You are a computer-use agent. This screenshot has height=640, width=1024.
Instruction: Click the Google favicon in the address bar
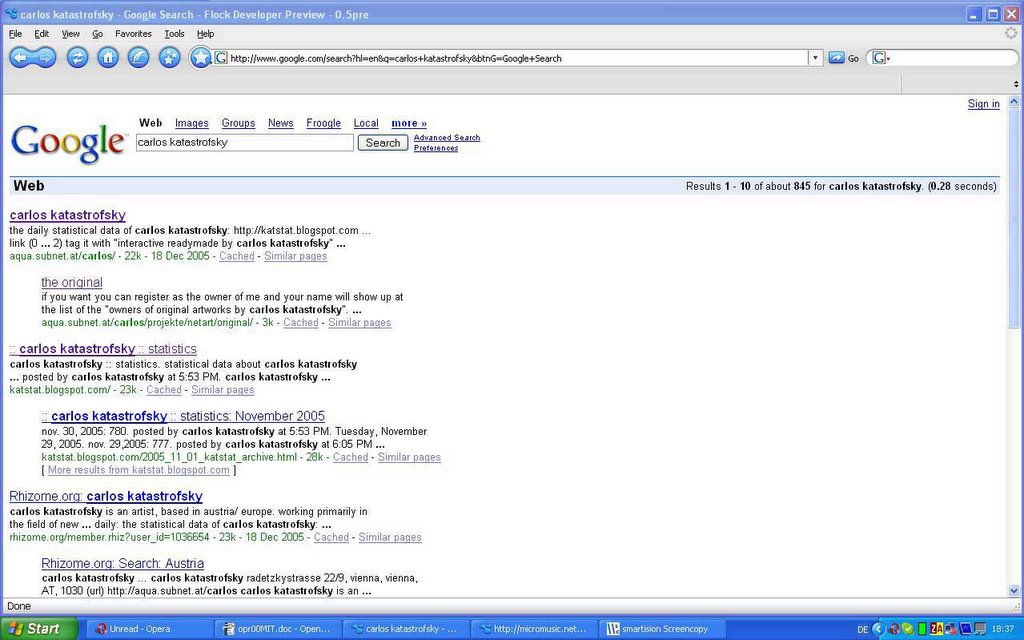pos(221,58)
